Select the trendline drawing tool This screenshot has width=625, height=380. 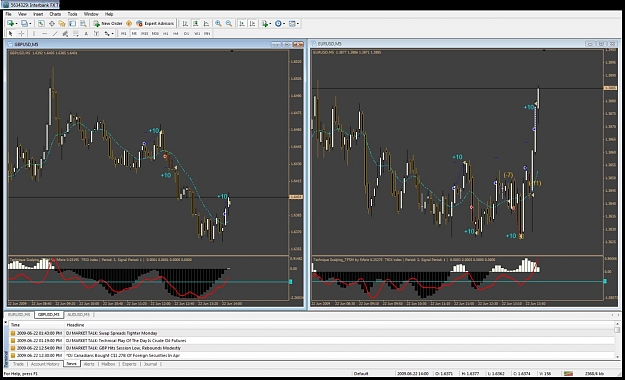(x=55, y=34)
